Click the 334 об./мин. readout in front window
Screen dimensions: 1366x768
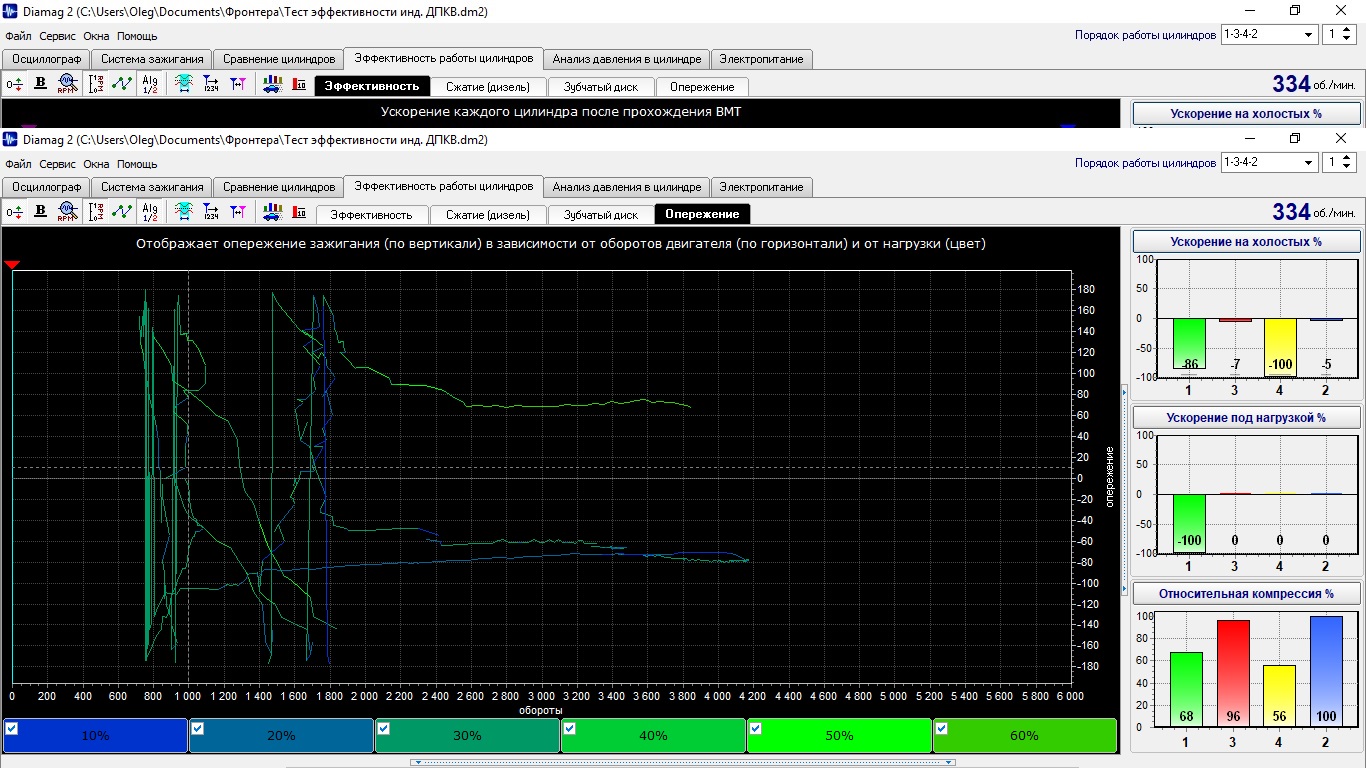[x=1314, y=212]
